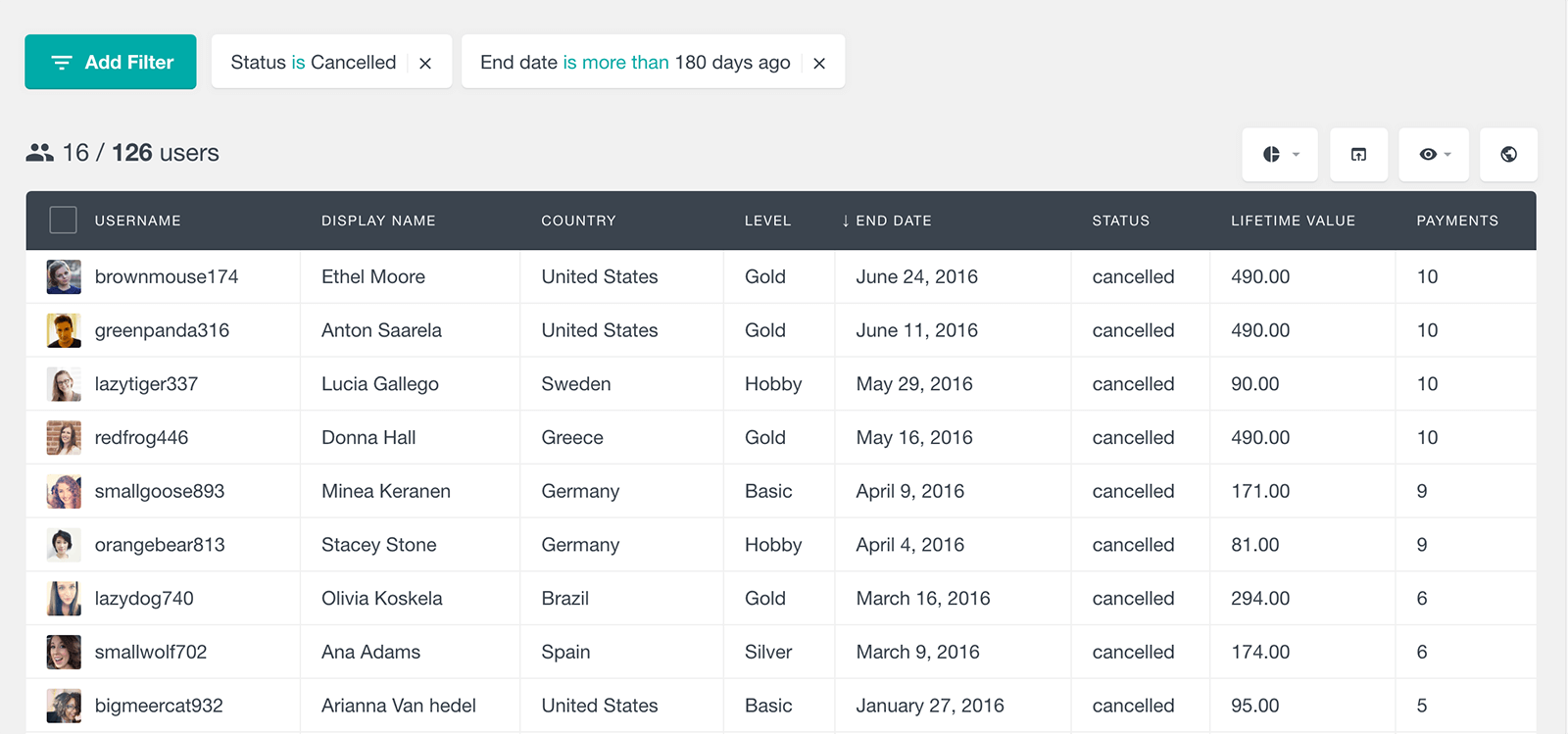1568x734 pixels.
Task: Open the eye column visibility dropdown
Action: 1434,154
